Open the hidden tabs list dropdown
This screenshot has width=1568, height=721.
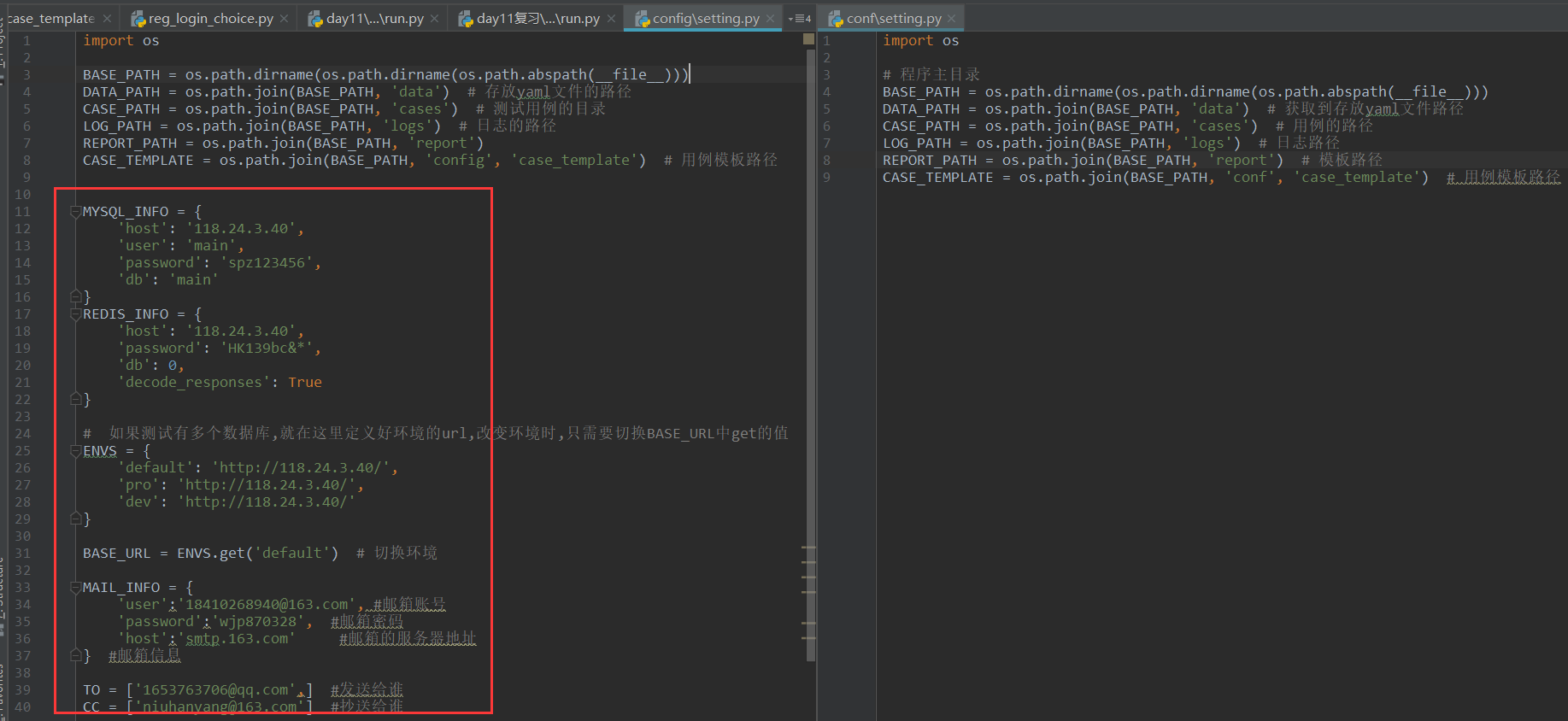coord(800,19)
